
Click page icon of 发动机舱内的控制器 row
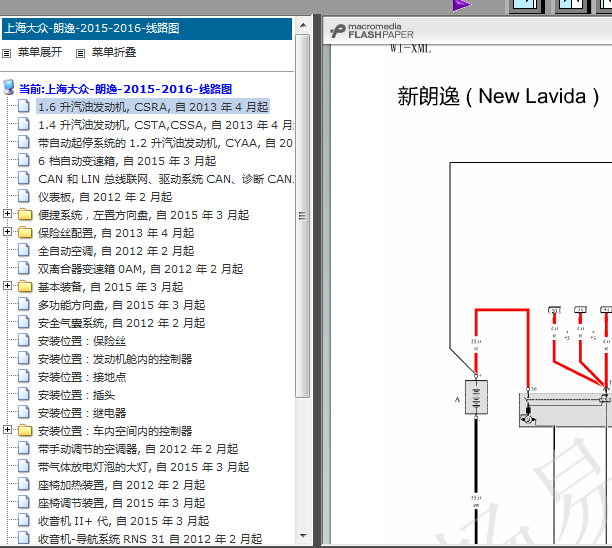coord(24,358)
